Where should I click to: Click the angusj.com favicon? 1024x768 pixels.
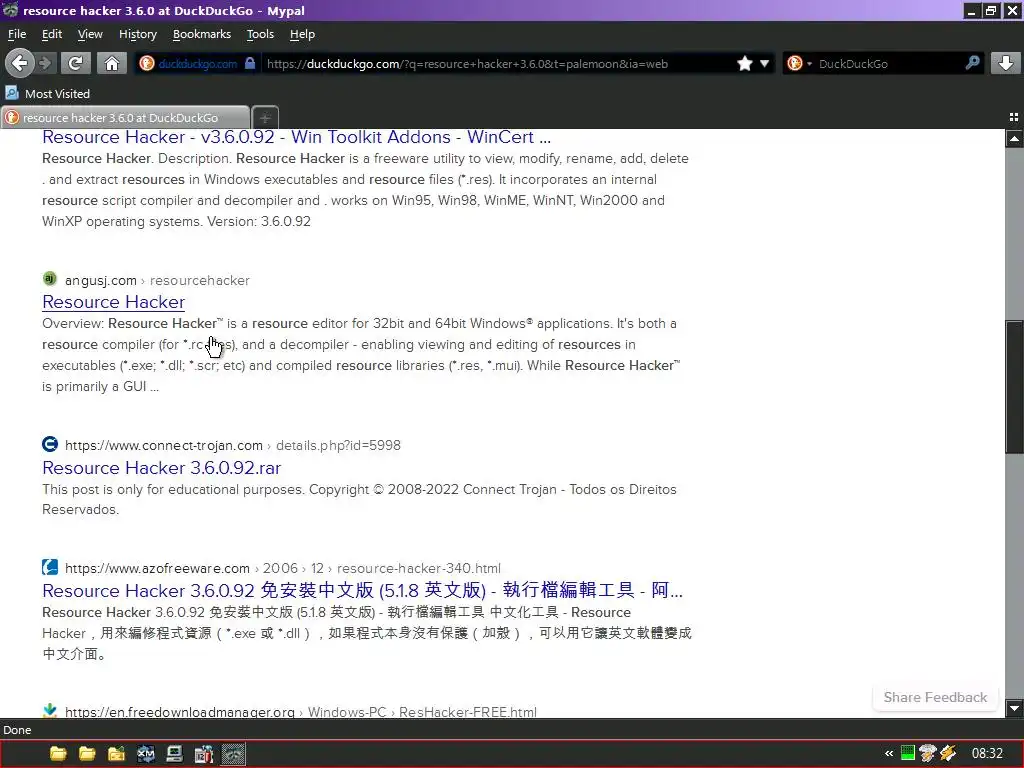[50, 280]
